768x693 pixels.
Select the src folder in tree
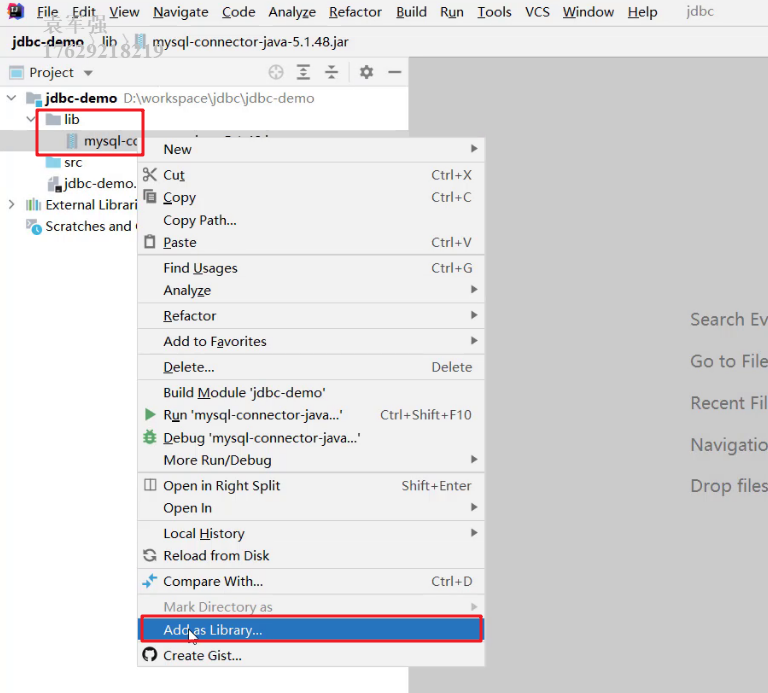(x=73, y=162)
